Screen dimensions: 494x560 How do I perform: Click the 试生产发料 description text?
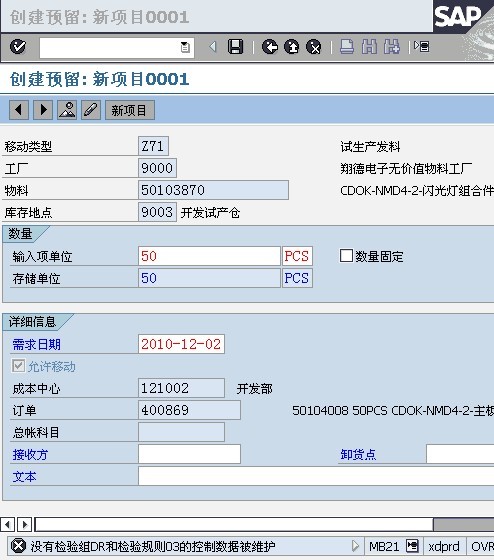coord(370,146)
